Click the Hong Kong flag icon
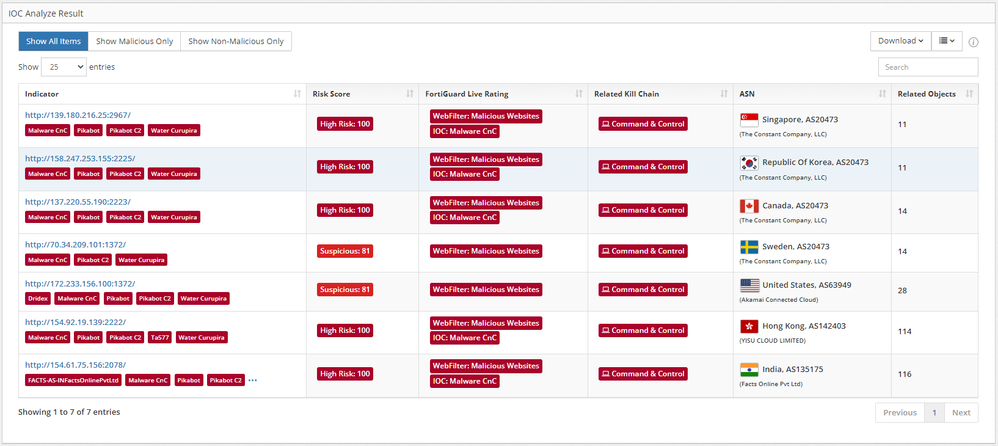Viewport: 998px width, 446px height. [x=749, y=326]
